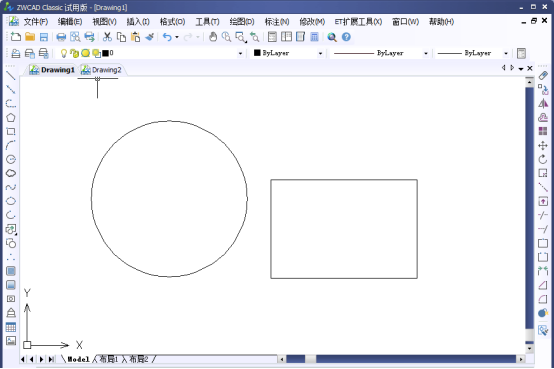Image resolution: width=554 pixels, height=369 pixels.
Task: Pick the Arc drawing tool
Action: click(x=11, y=145)
